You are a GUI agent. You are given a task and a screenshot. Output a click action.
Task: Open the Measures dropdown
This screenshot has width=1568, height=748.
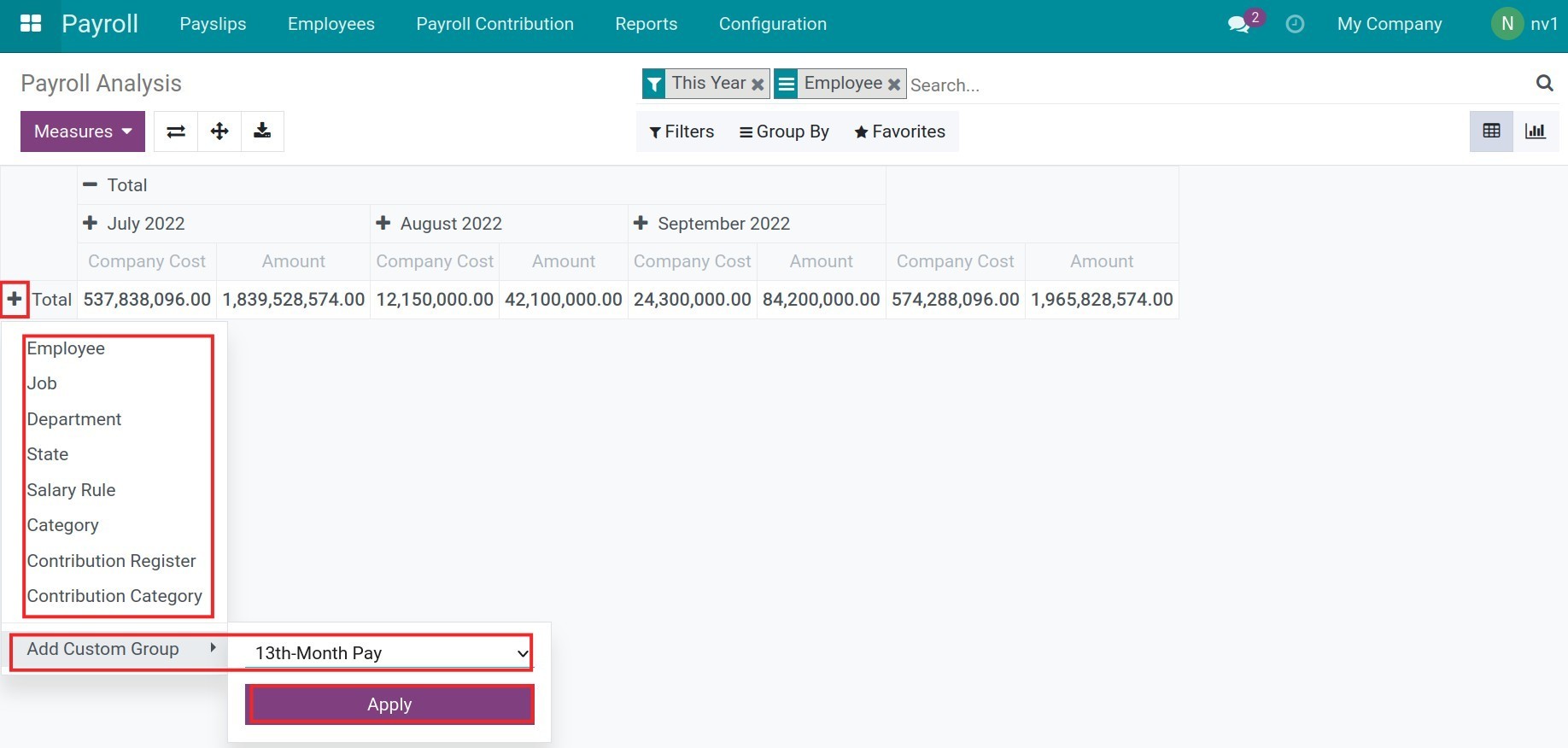[x=83, y=131]
